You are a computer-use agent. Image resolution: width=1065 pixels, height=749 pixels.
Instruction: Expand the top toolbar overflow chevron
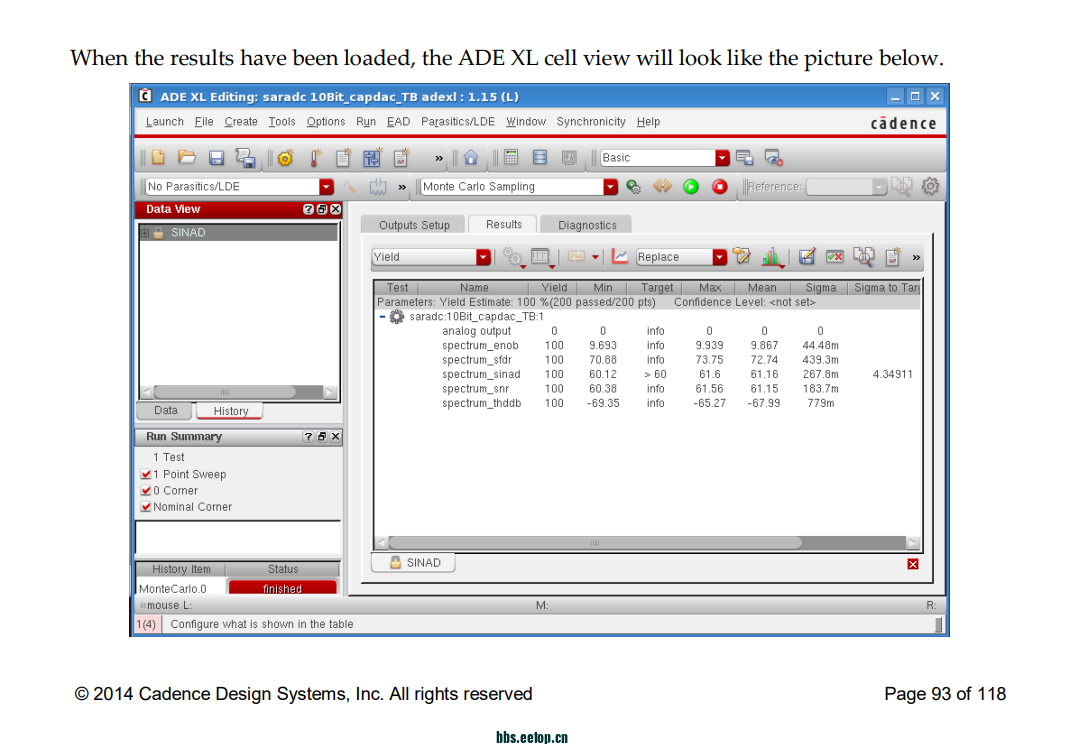tap(439, 158)
